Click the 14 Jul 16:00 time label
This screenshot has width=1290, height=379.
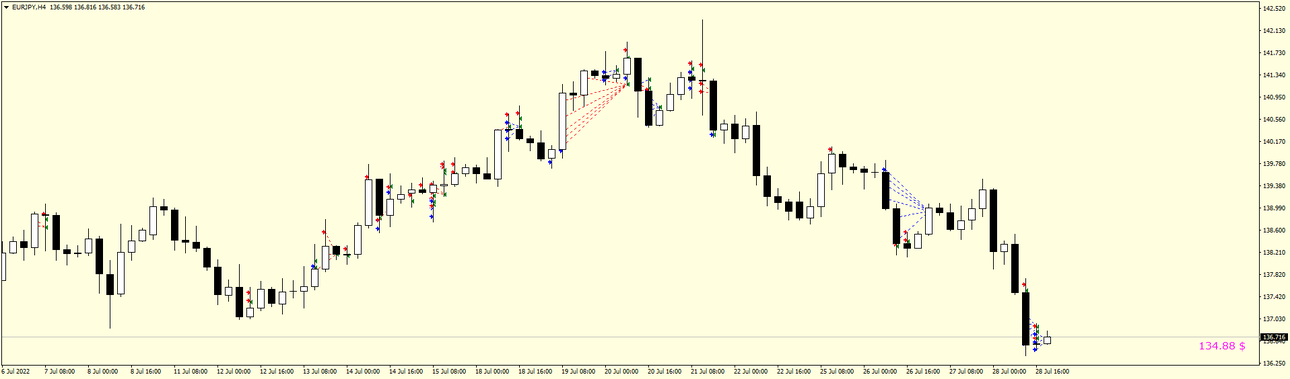click(x=405, y=372)
